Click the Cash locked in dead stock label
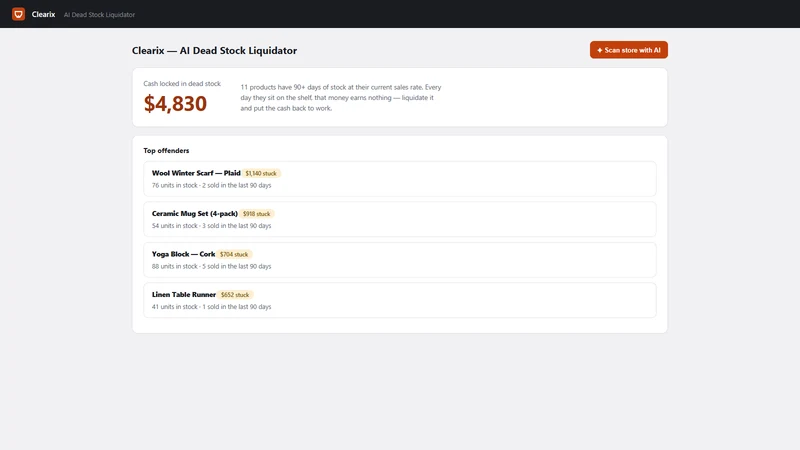 (182, 84)
